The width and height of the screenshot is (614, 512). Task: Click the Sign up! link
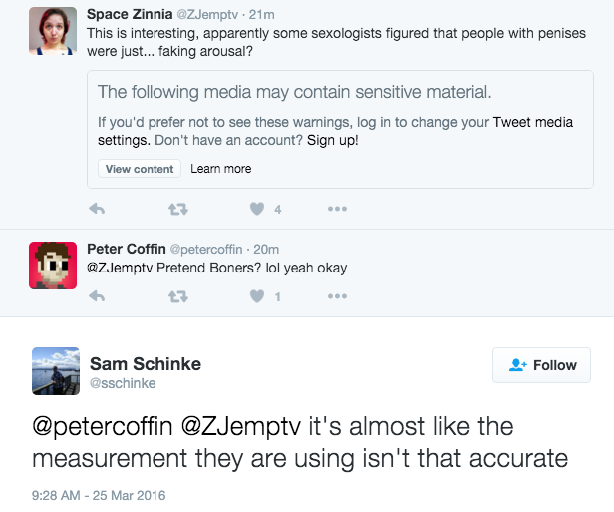tap(332, 140)
